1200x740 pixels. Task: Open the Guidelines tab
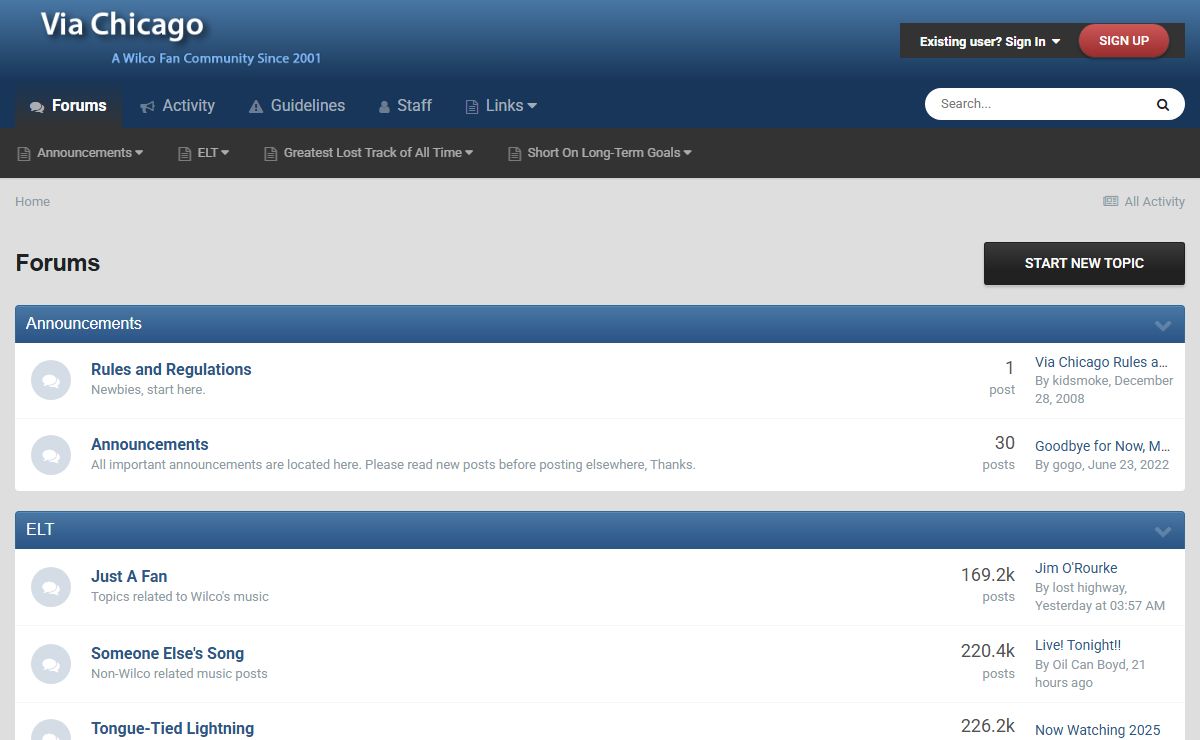click(297, 105)
